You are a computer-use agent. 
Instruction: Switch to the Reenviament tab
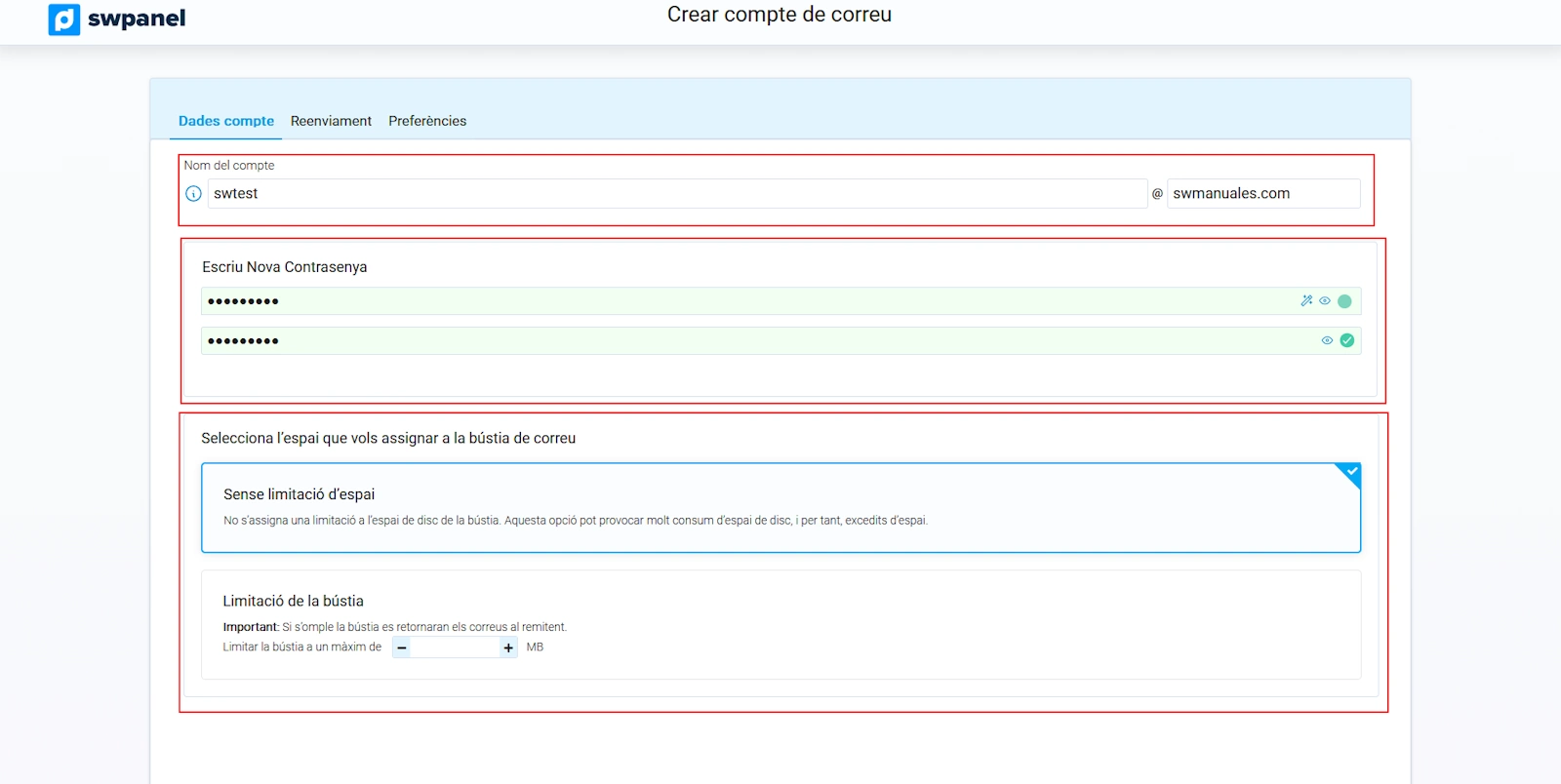[x=331, y=121]
